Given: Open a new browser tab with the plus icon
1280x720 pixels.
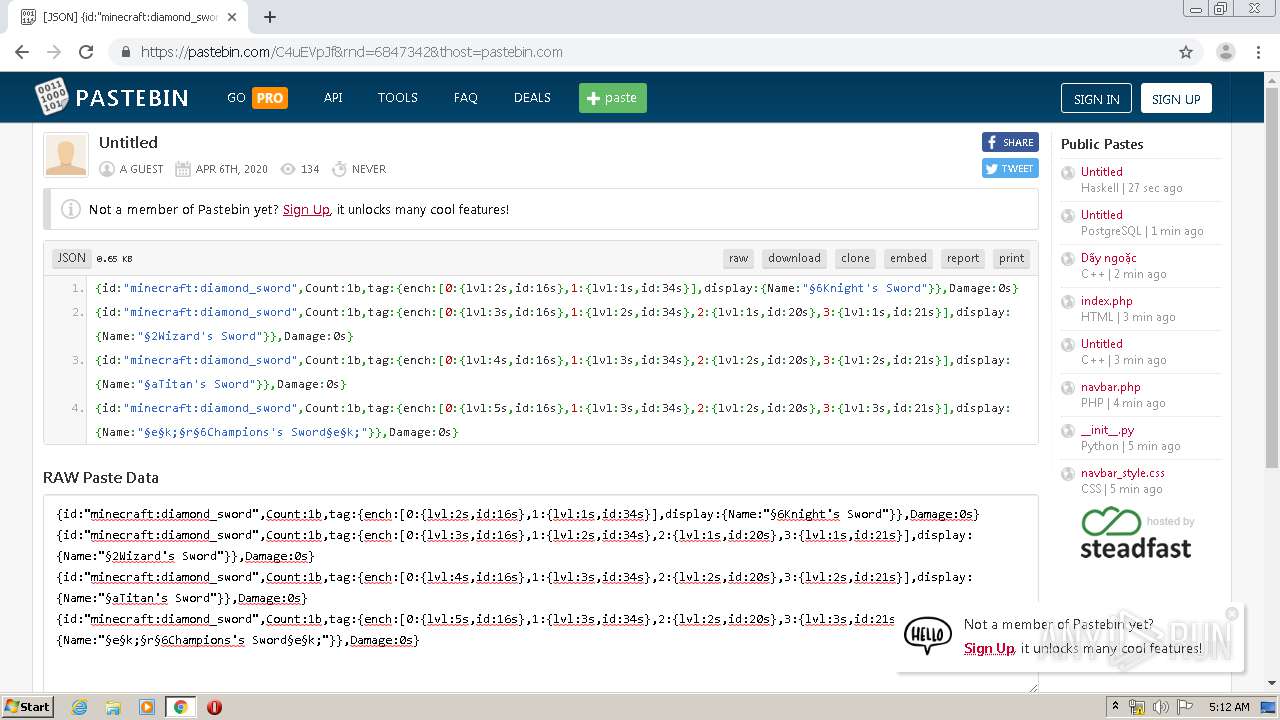Looking at the screenshot, I should (270, 17).
